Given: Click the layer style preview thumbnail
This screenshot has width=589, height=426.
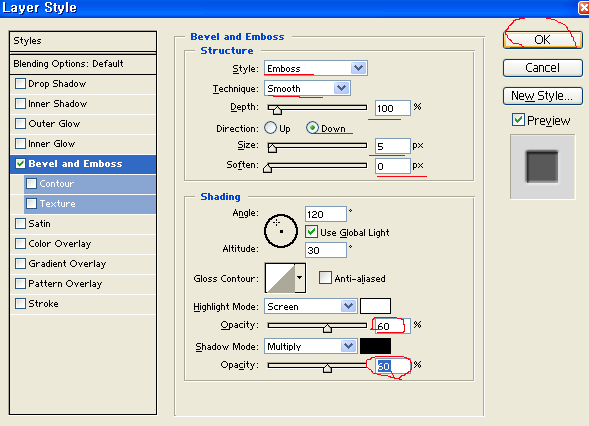Looking at the screenshot, I should pyautogui.click(x=542, y=166).
